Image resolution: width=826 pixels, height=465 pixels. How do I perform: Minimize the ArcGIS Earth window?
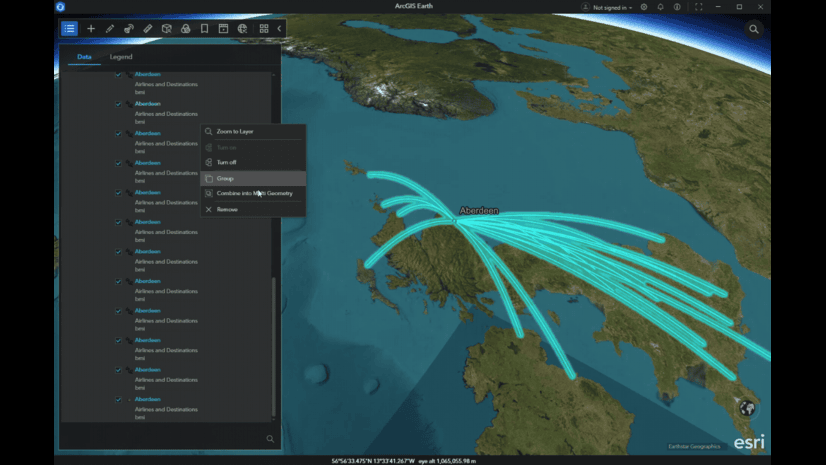[718, 7]
